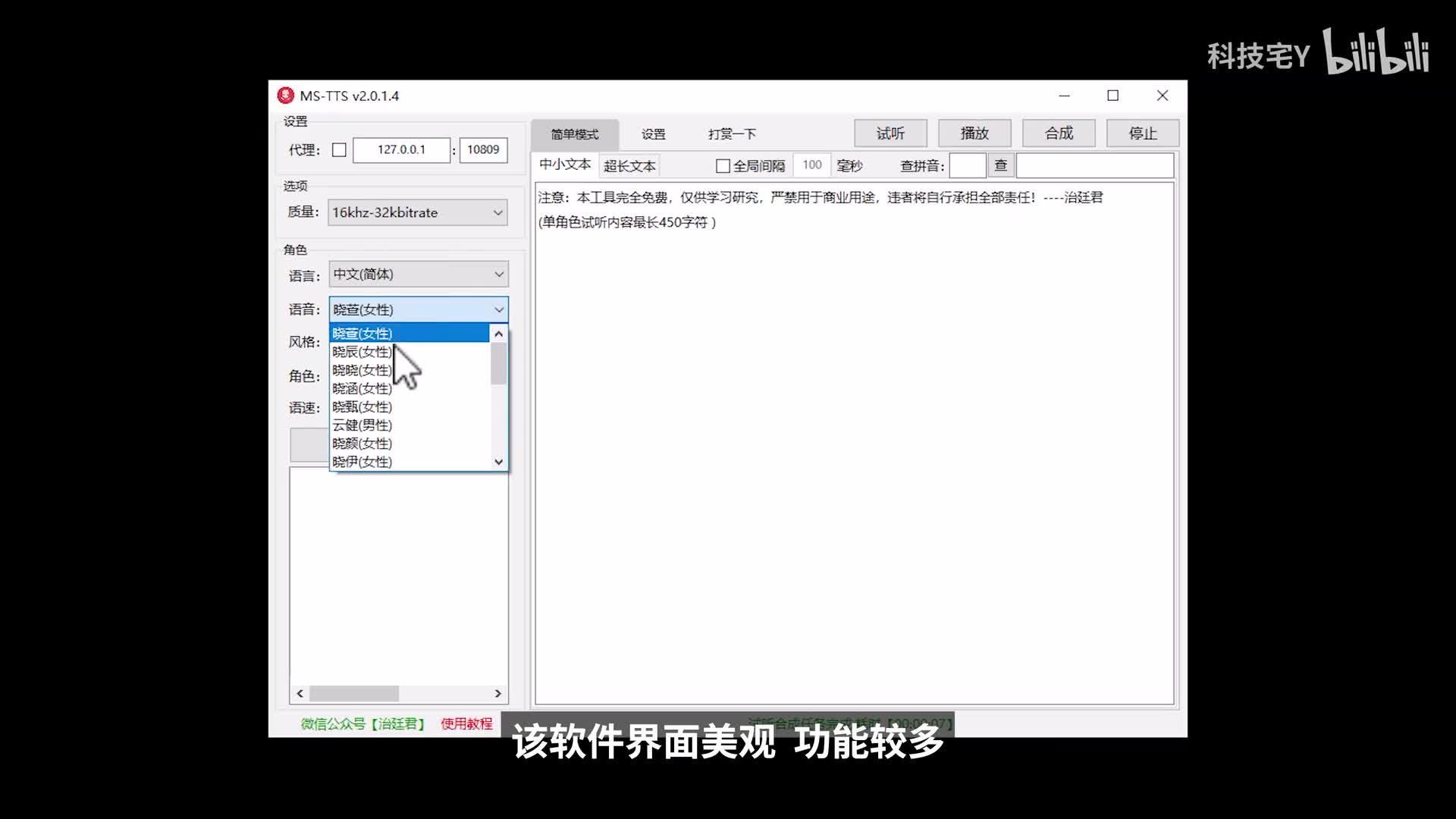Open the 设置 tab
Viewport: 1456px width, 819px height.
click(653, 134)
